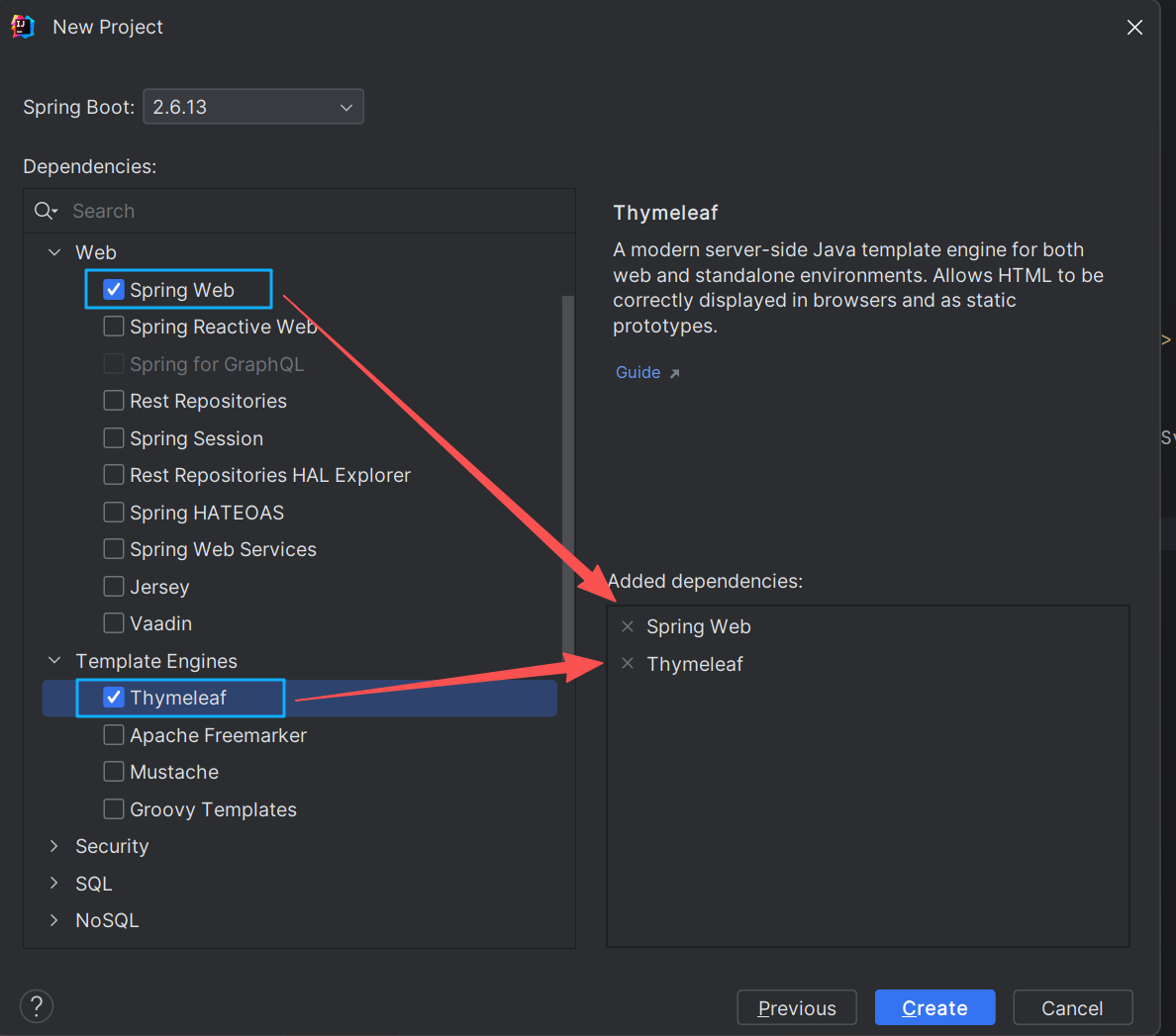Click the search magnifier icon
The width and height of the screenshot is (1176, 1036).
[45, 211]
